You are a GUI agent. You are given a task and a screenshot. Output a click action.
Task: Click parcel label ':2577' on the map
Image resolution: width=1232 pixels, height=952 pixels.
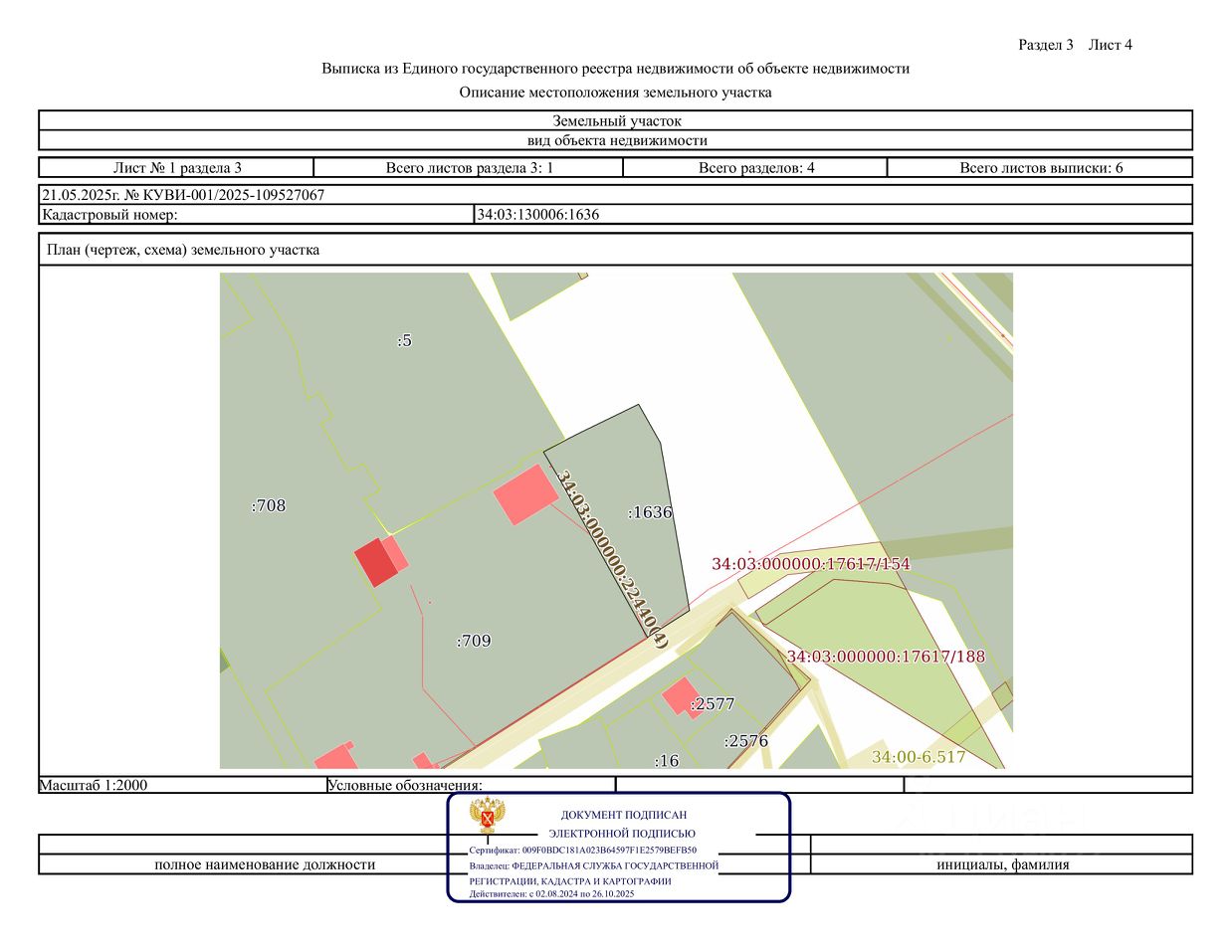click(x=713, y=704)
